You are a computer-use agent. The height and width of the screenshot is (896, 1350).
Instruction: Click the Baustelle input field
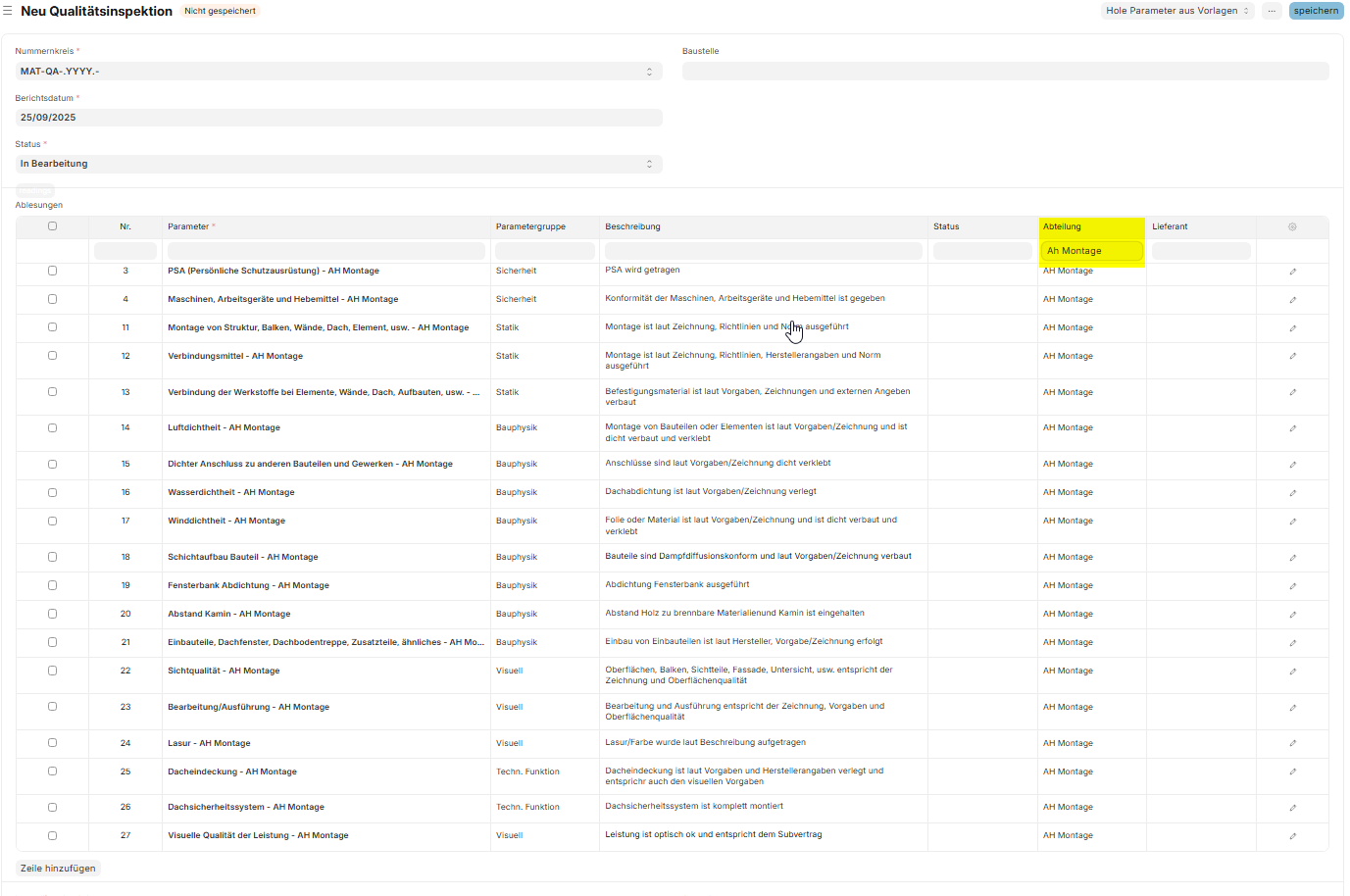click(x=1005, y=72)
